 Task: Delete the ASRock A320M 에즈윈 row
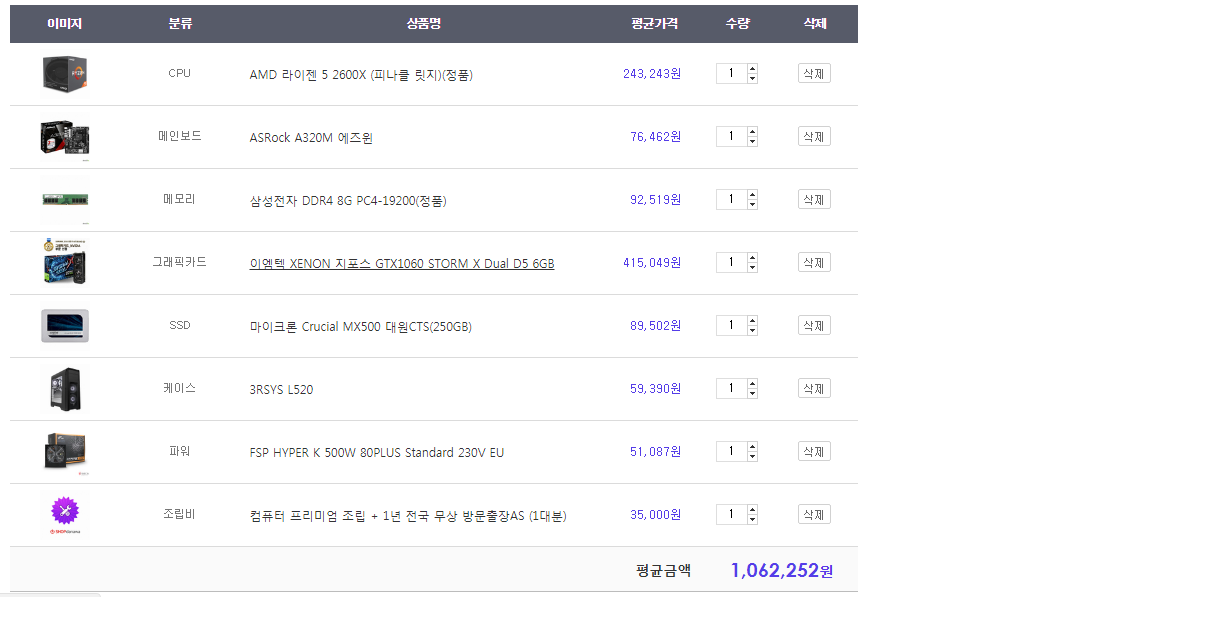point(814,136)
